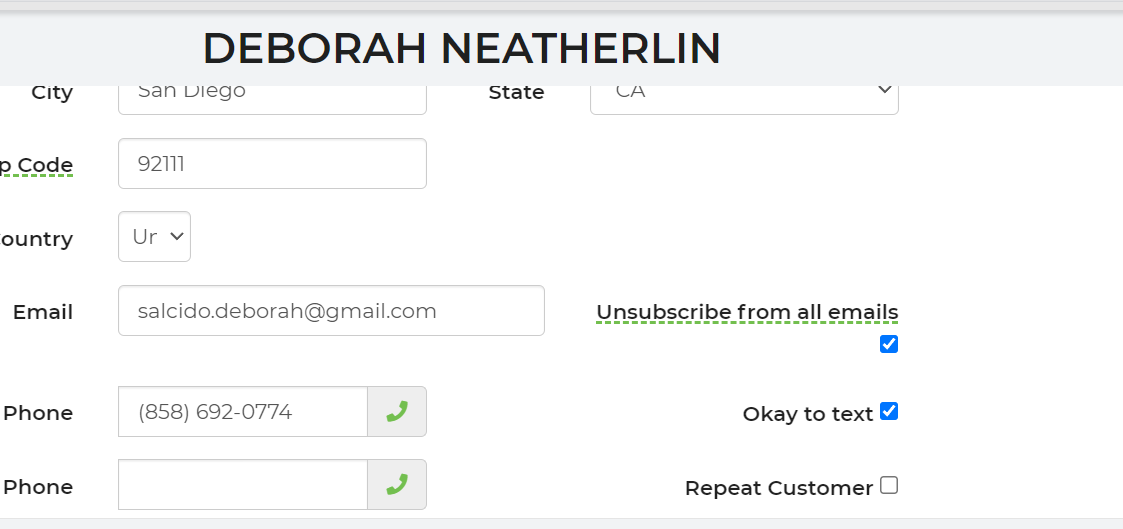Viewport: 1123px width, 529px height.
Task: Call the phone number (858) 692-0774
Action: pos(397,412)
